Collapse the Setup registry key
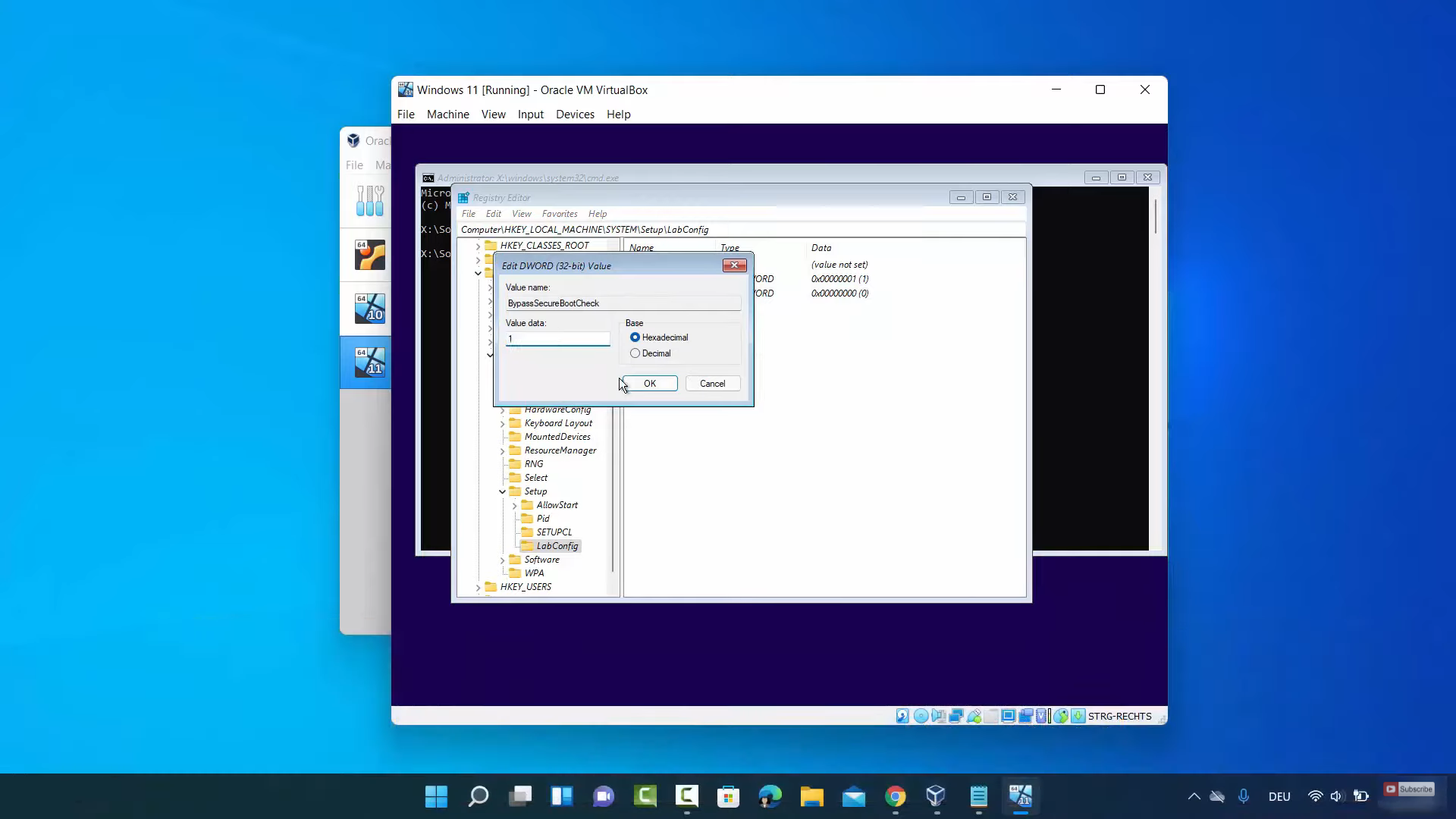Image resolution: width=1456 pixels, height=819 pixels. (x=502, y=491)
